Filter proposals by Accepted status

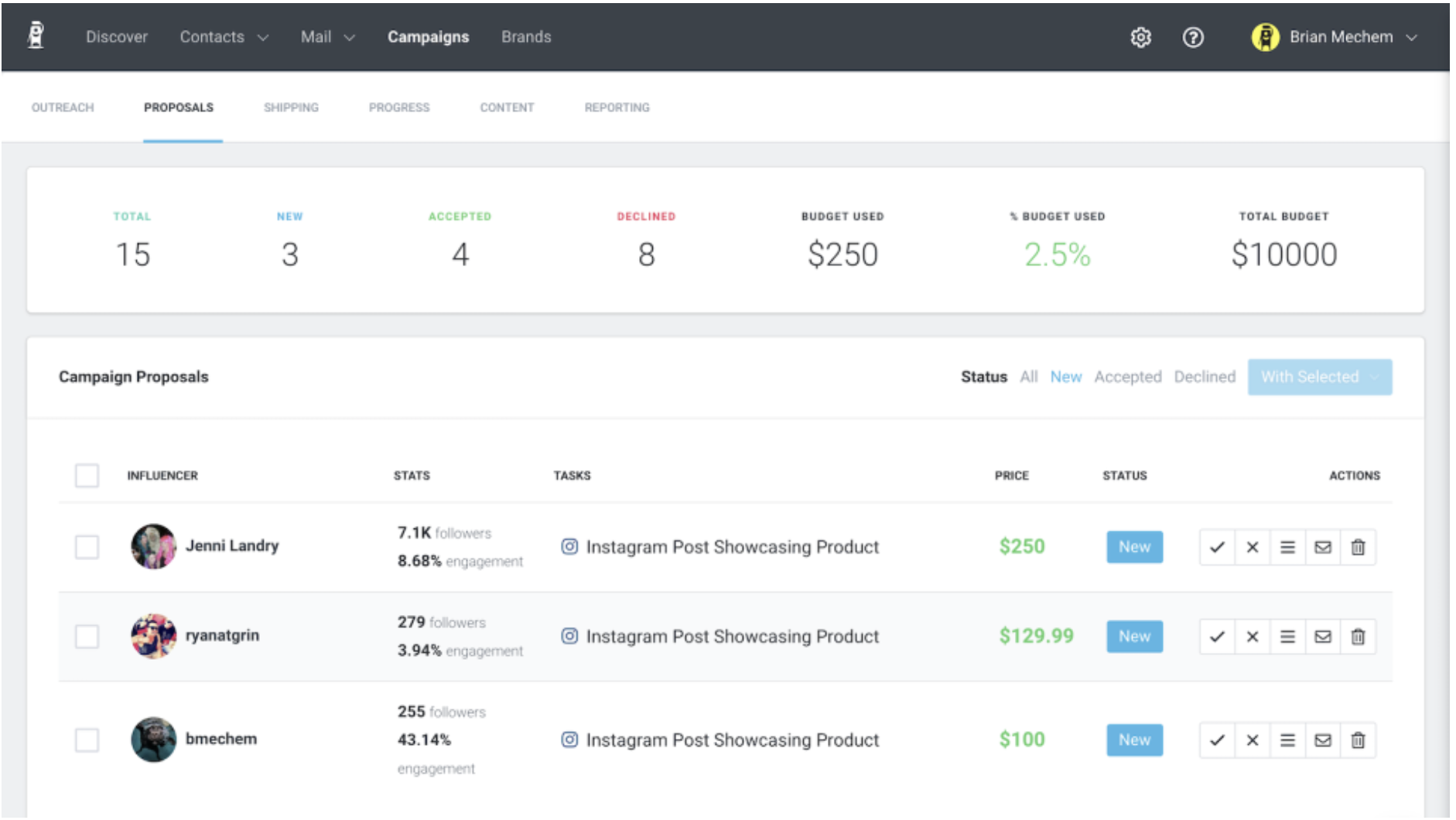point(1127,377)
